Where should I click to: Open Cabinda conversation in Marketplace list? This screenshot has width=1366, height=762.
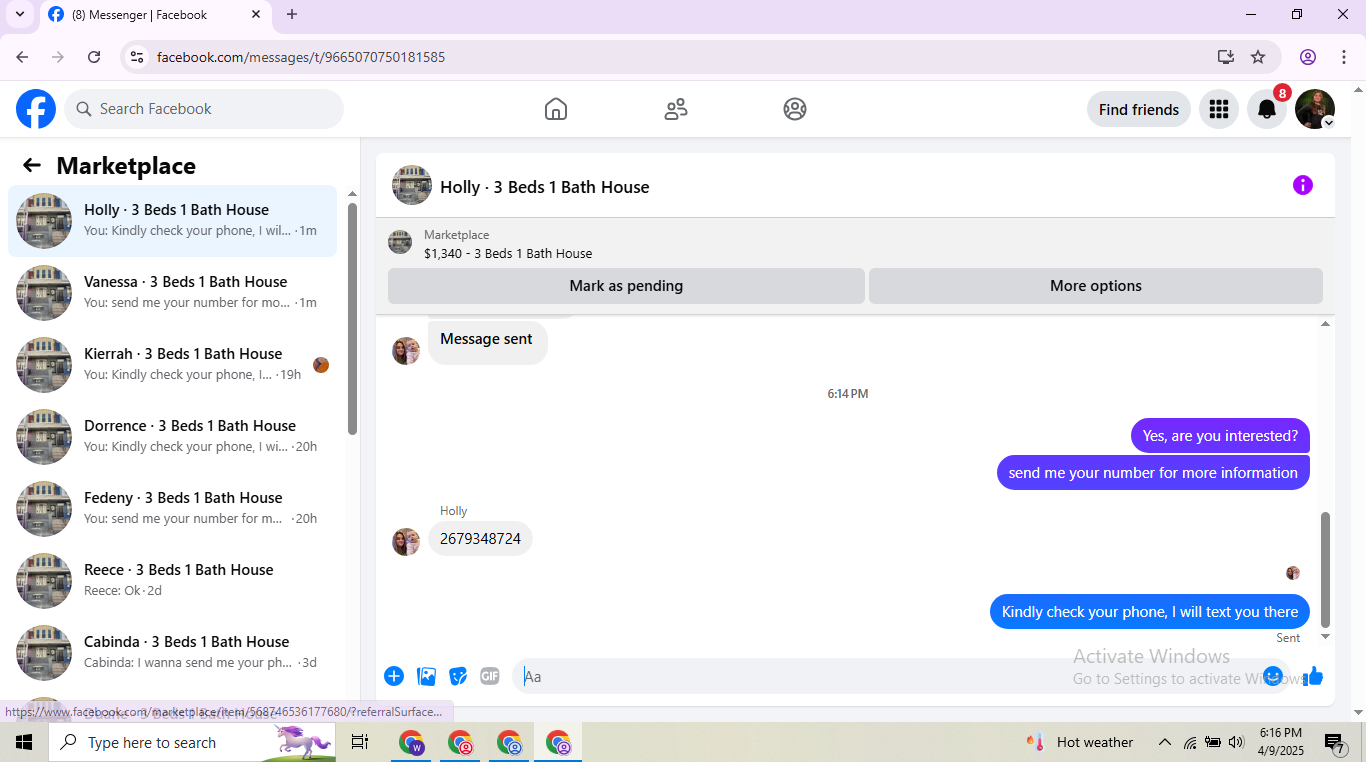point(172,653)
